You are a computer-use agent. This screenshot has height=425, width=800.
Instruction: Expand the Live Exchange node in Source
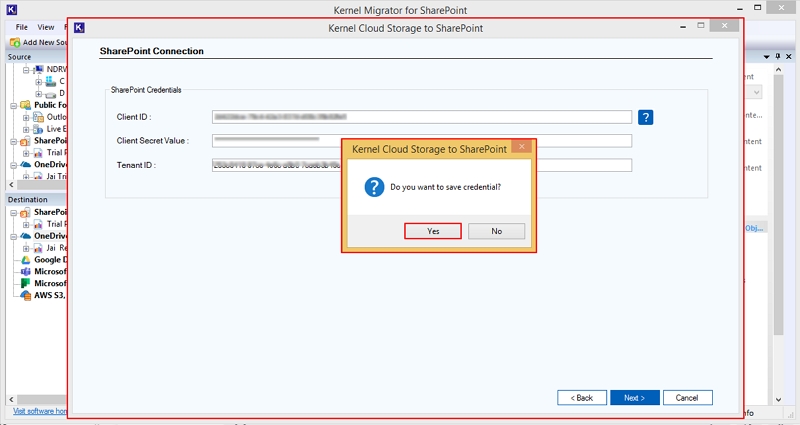point(26,130)
